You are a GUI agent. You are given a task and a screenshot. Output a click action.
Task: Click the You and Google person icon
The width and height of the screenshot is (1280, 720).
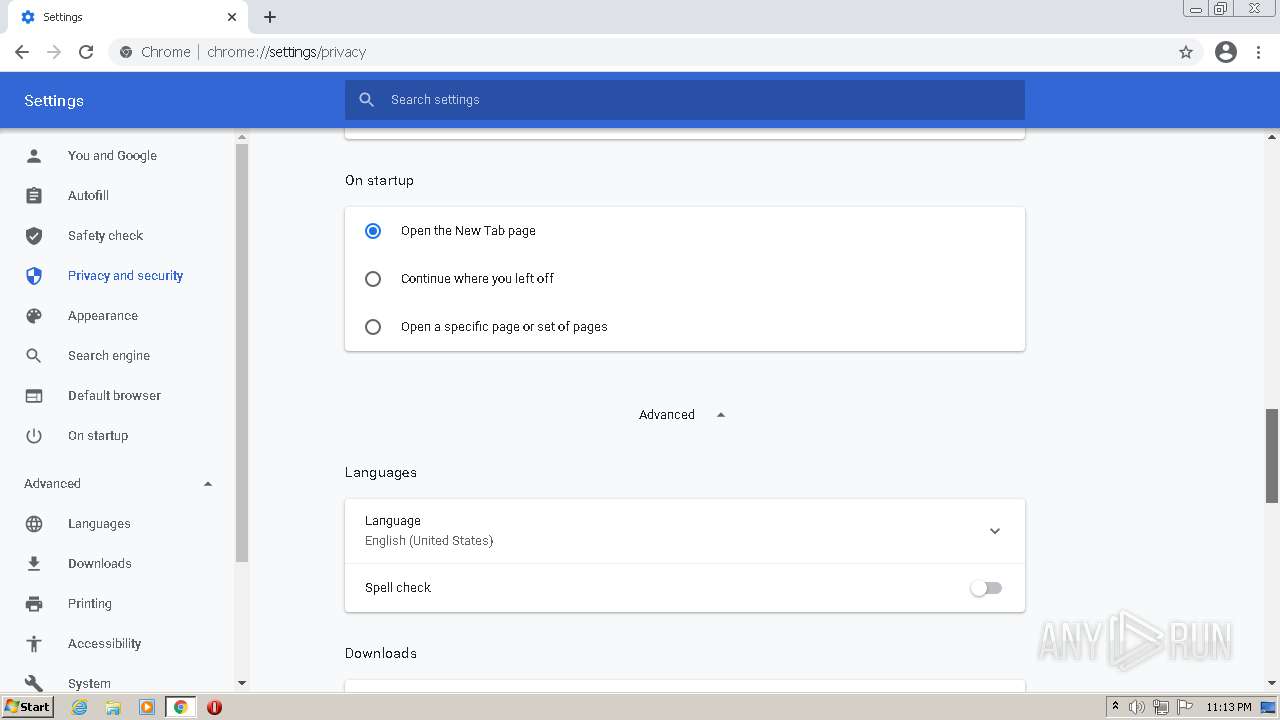click(34, 155)
